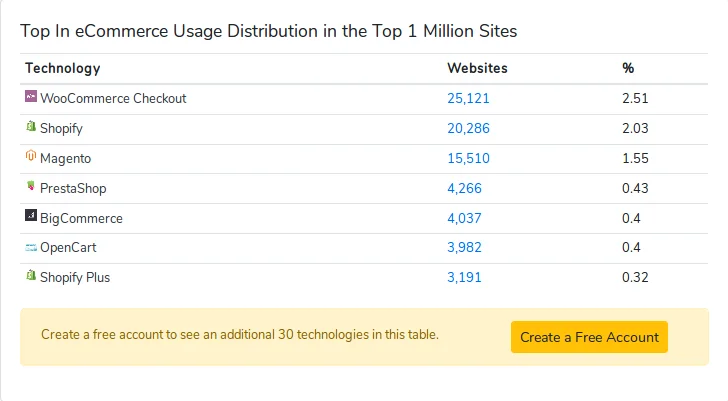Click the Shopify bag icon
Viewport: 728px width, 401px height.
[31, 127]
